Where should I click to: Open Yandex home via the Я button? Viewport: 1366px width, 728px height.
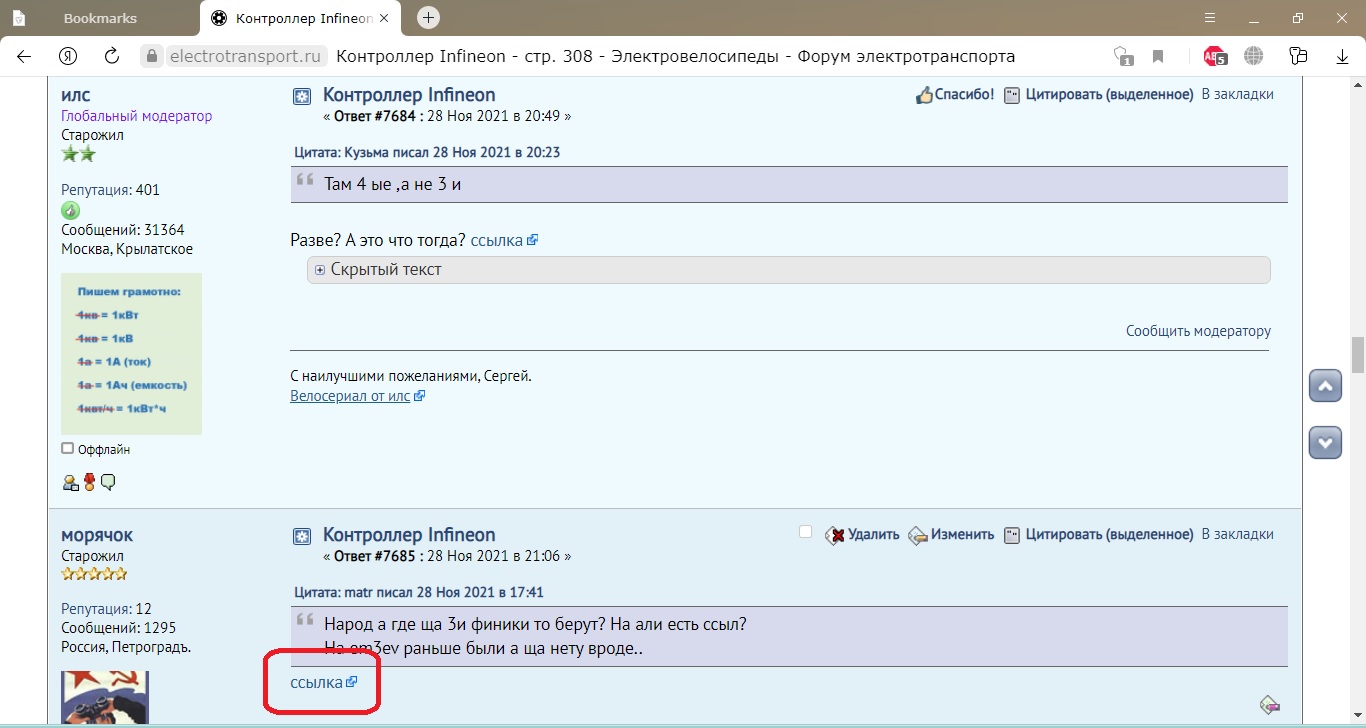point(68,56)
